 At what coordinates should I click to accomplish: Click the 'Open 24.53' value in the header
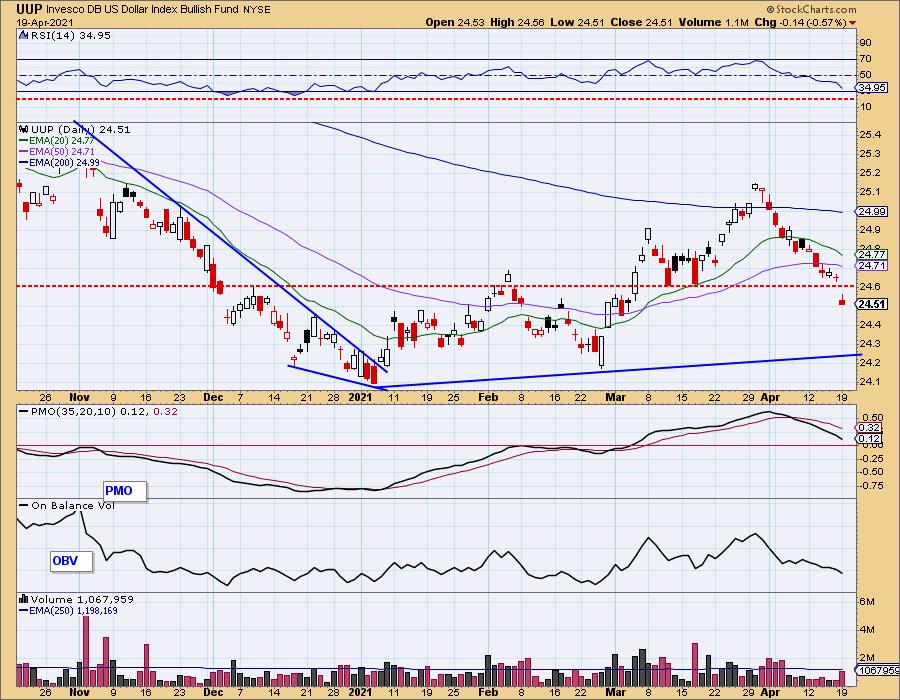coord(454,22)
